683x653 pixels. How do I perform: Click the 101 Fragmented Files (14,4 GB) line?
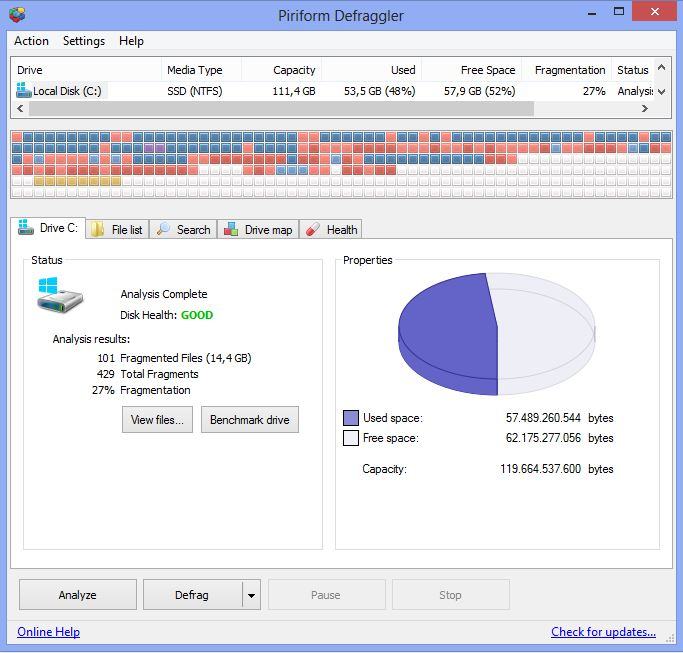[174, 358]
